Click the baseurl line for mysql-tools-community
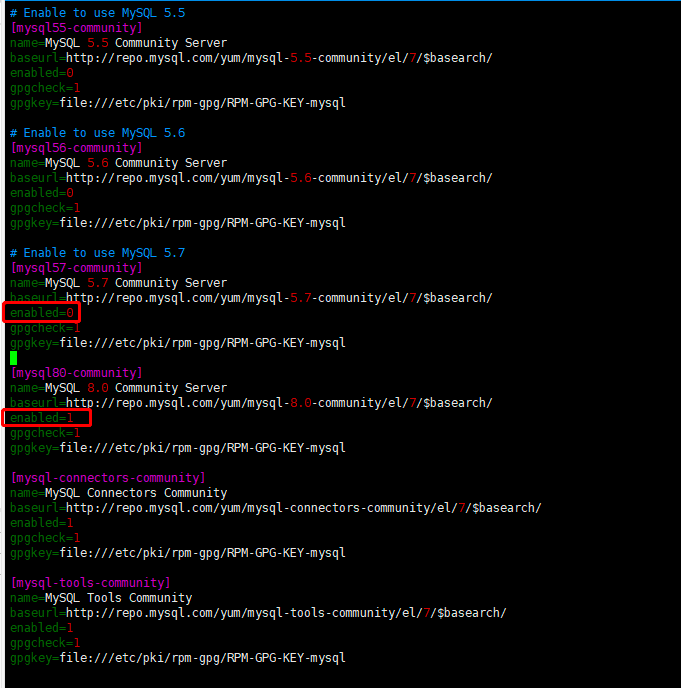 [258, 613]
